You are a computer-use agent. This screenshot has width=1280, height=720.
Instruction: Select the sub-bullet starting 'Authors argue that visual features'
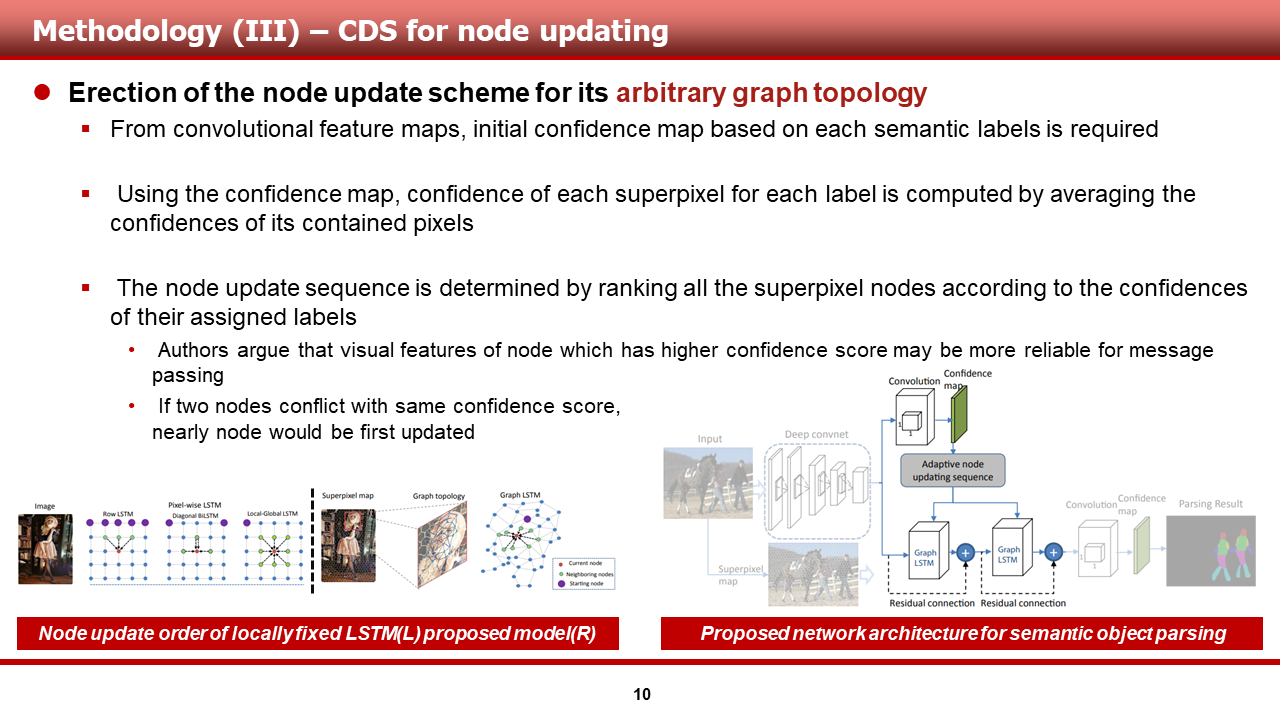683,363
